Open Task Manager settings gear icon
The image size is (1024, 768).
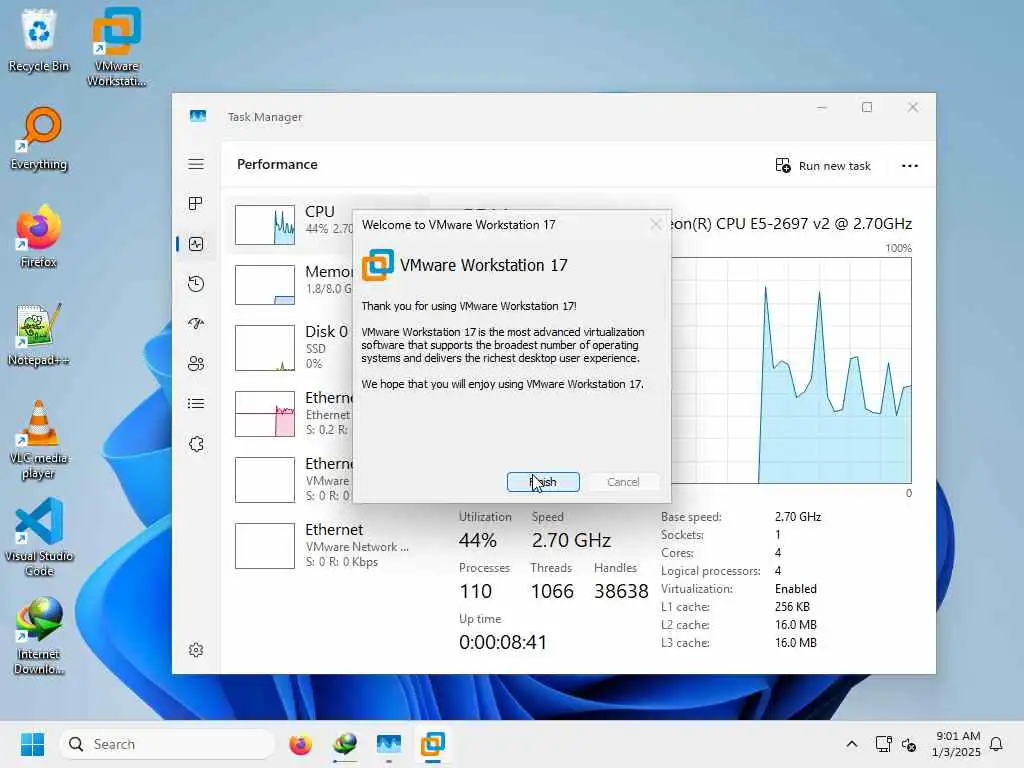point(196,650)
